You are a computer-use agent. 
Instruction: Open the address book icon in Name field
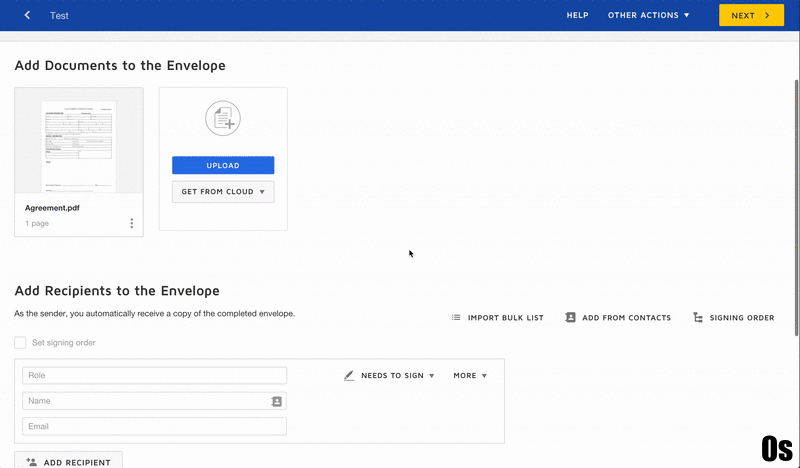(x=277, y=401)
